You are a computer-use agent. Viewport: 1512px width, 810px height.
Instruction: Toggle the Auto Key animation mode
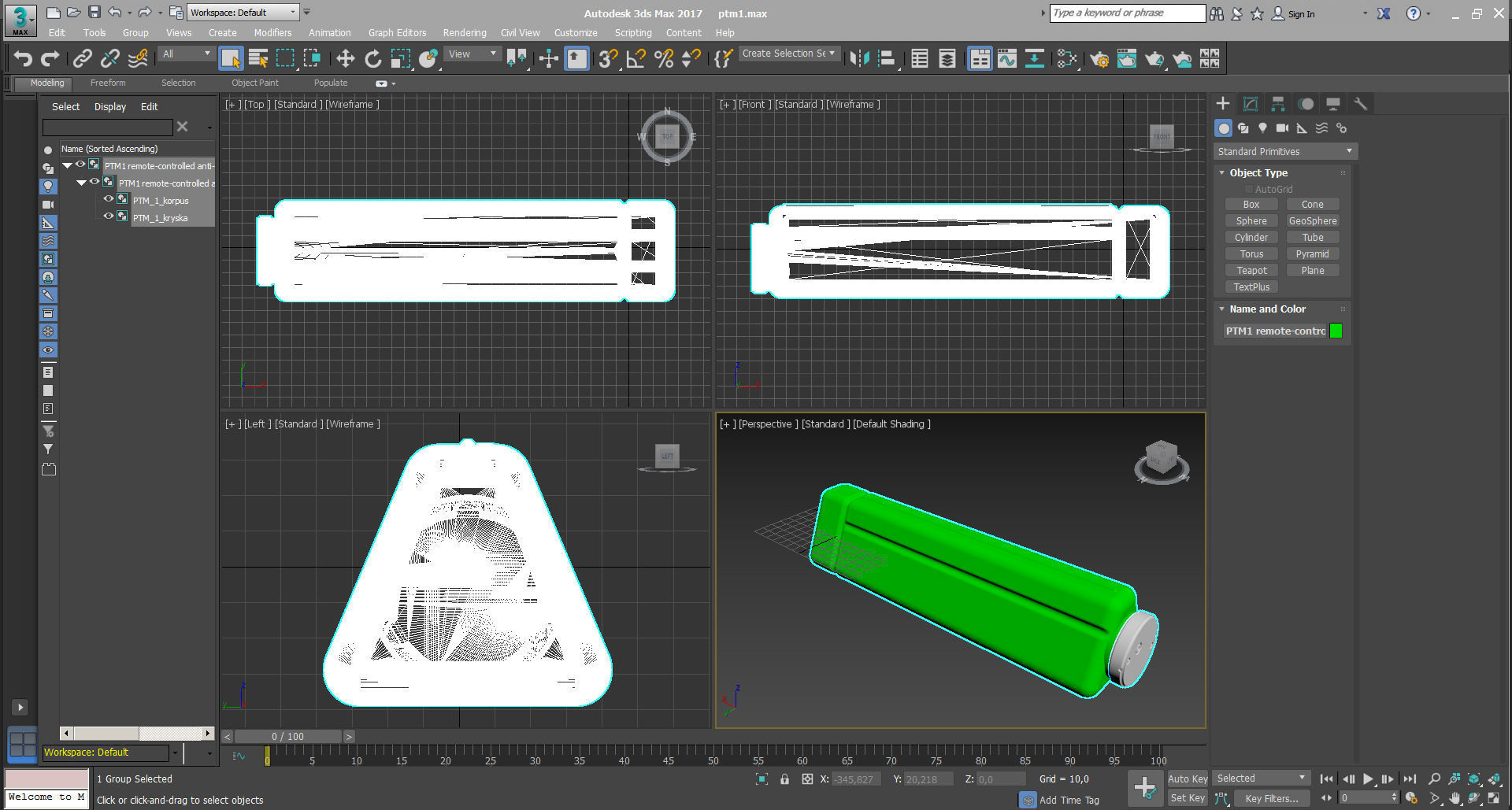pyautogui.click(x=1187, y=779)
